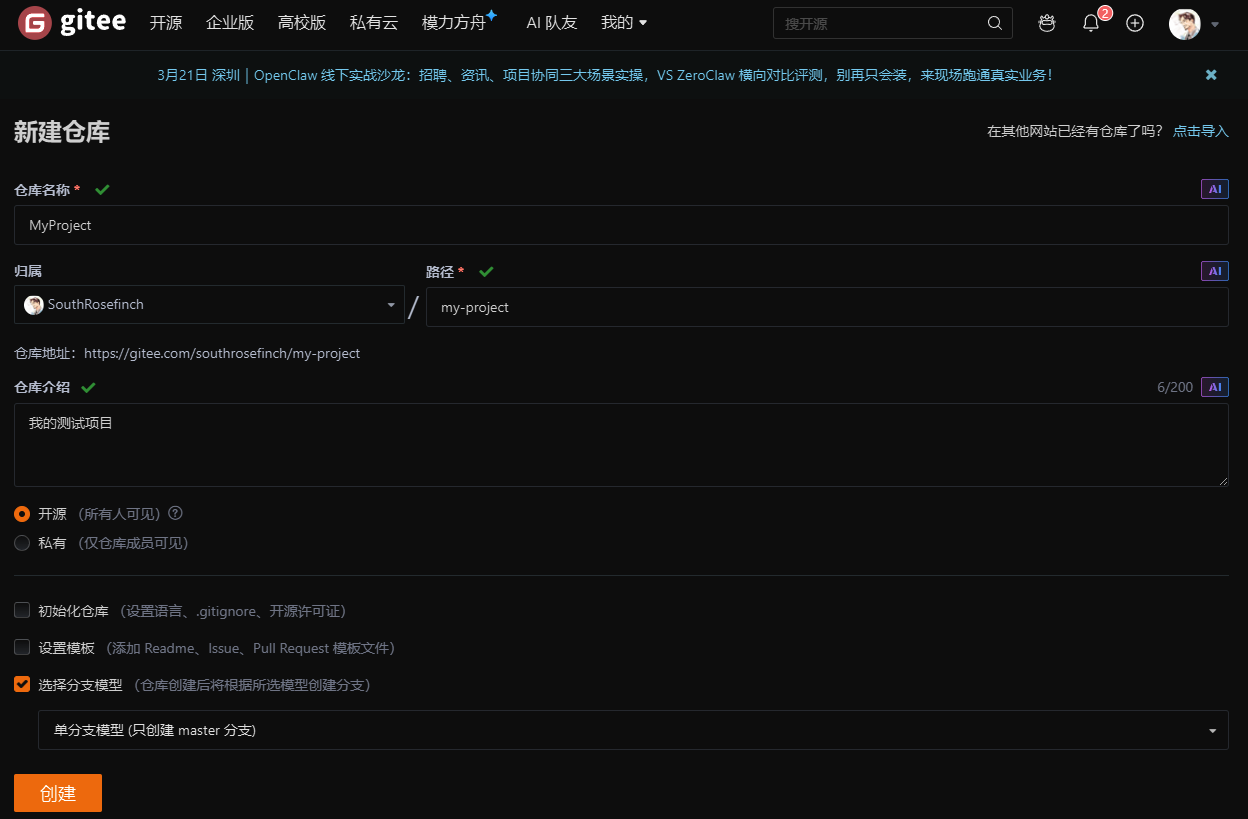This screenshot has width=1248, height=819.
Task: Open the user avatar menu
Action: click(1185, 23)
